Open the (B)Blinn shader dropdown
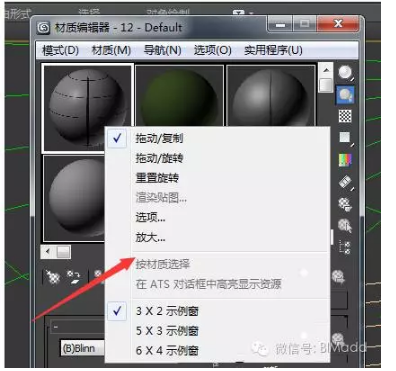396x371 pixels. click(82, 349)
